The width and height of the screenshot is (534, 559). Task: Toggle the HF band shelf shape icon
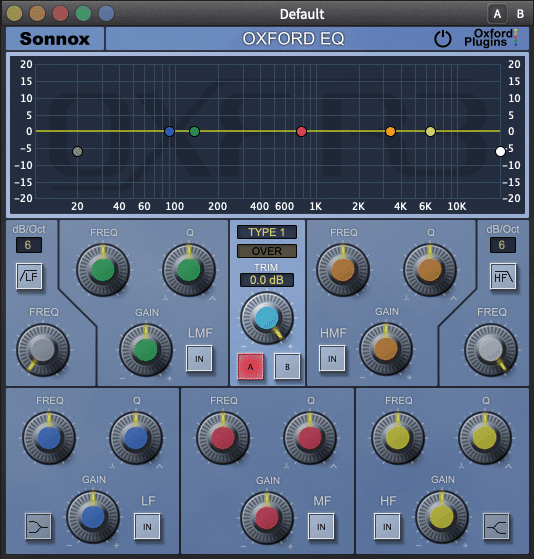coord(496,526)
